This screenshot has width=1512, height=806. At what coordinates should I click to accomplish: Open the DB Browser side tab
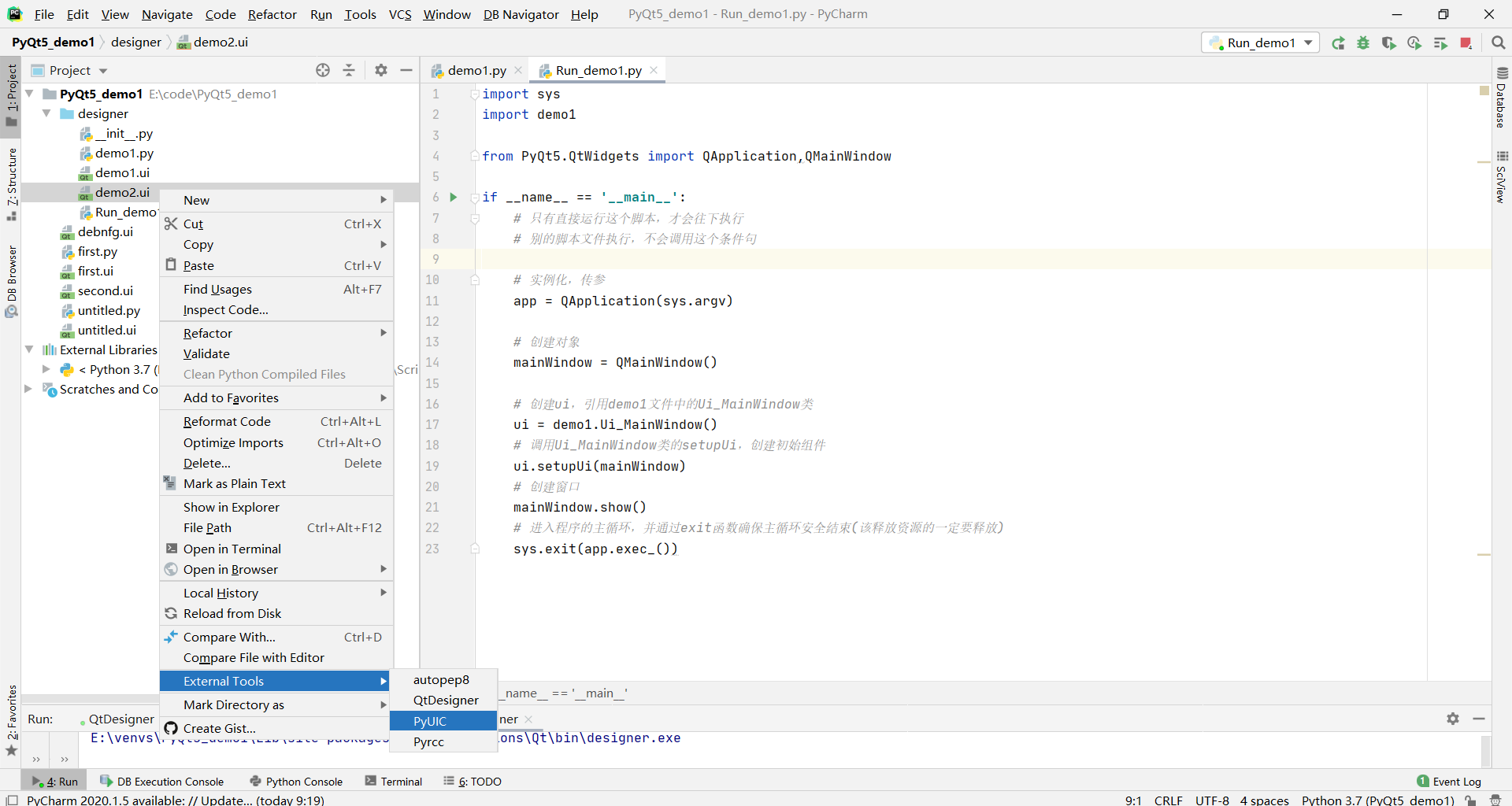(x=11, y=280)
